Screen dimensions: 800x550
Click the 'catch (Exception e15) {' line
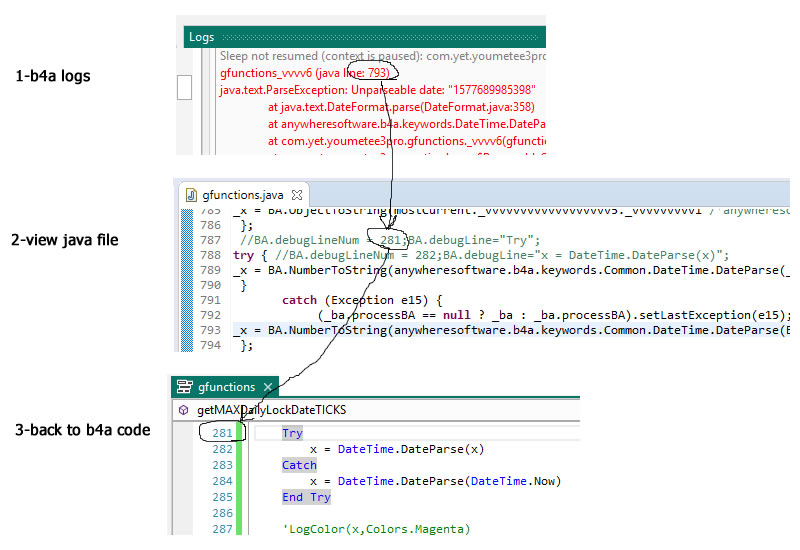coord(362,300)
